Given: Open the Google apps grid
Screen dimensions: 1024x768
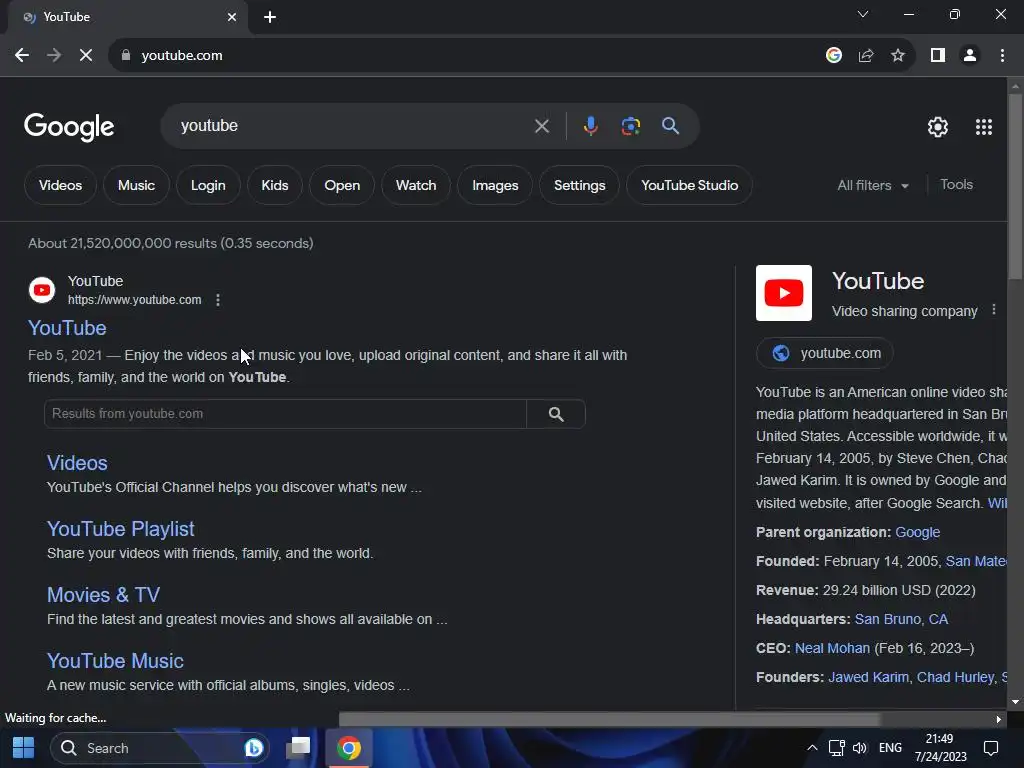Looking at the screenshot, I should coord(984,127).
